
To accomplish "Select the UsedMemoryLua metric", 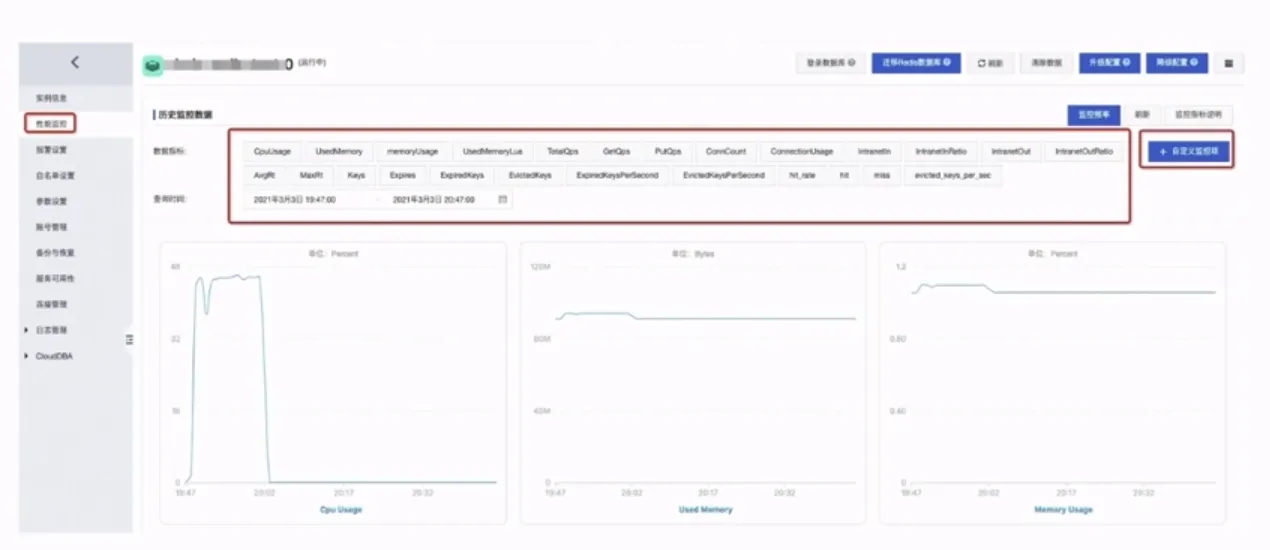I will click(492, 151).
